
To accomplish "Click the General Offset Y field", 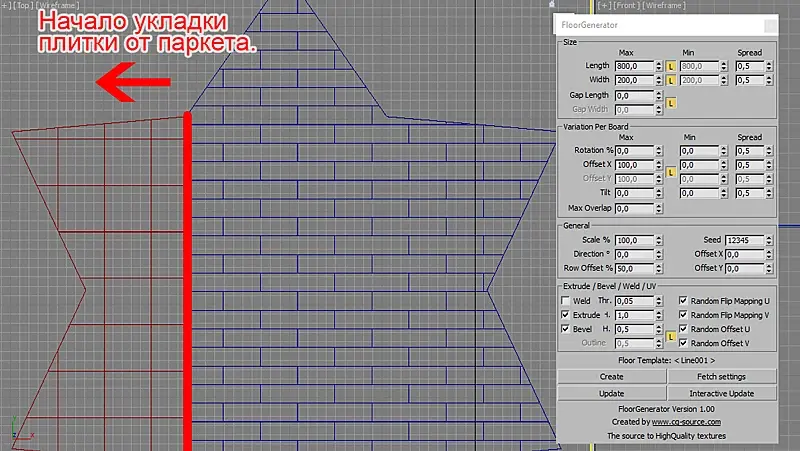I will (744, 268).
